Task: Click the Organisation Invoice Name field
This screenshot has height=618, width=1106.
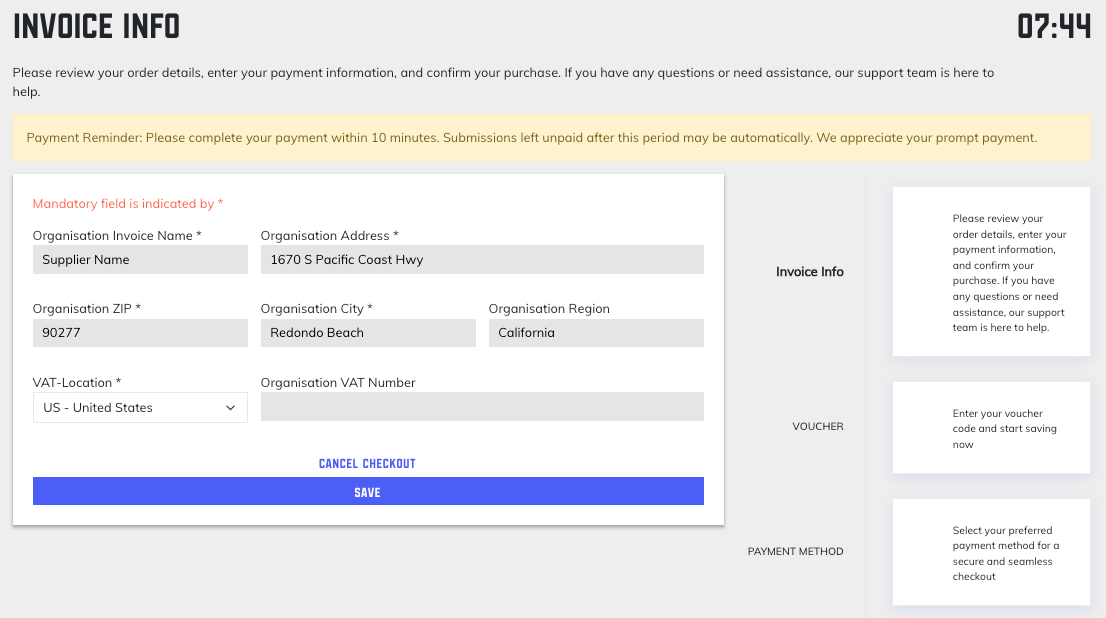Action: pyautogui.click(x=140, y=260)
